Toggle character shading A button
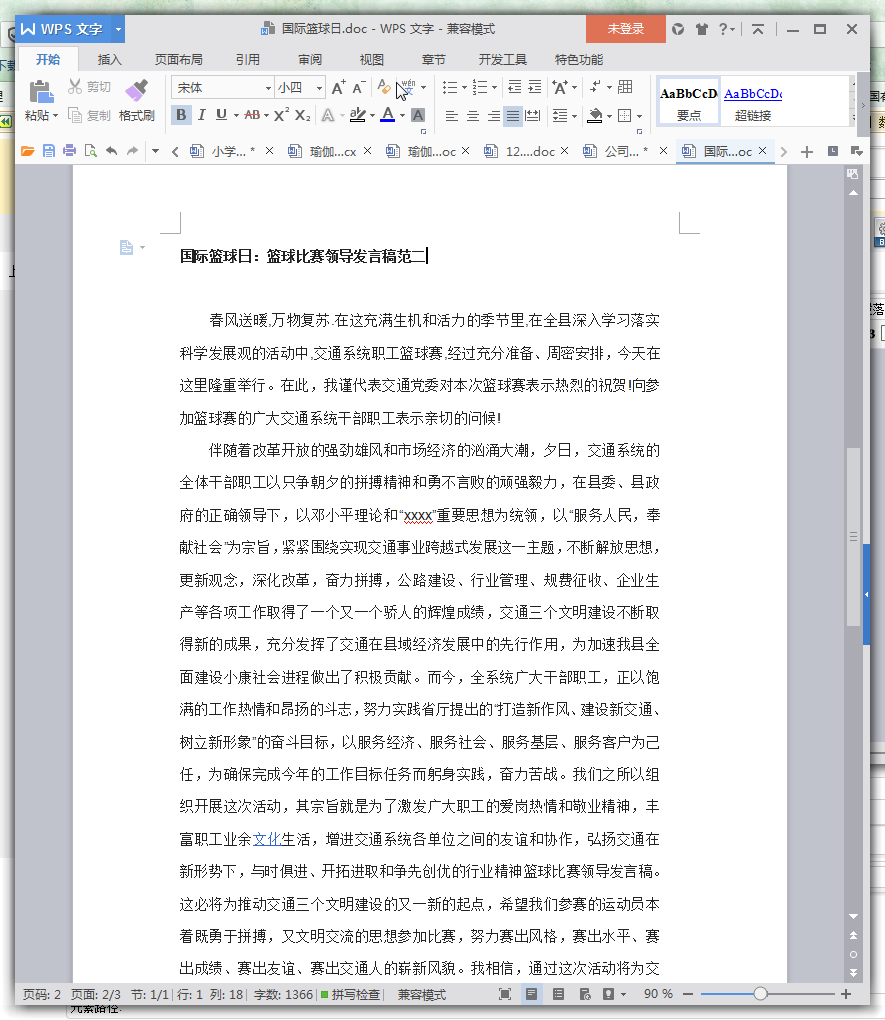The width and height of the screenshot is (885, 1020). (418, 115)
